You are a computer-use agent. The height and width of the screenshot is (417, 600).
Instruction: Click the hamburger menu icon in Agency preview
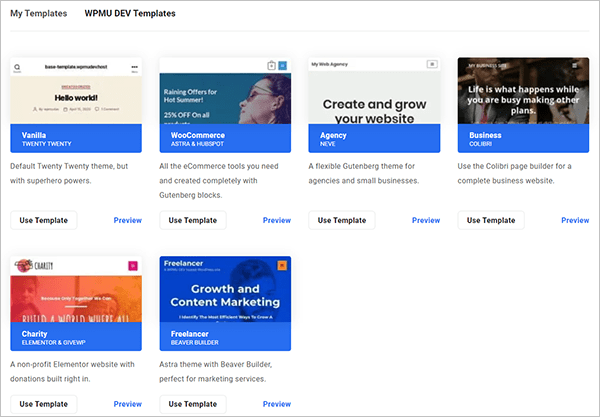tap(432, 64)
